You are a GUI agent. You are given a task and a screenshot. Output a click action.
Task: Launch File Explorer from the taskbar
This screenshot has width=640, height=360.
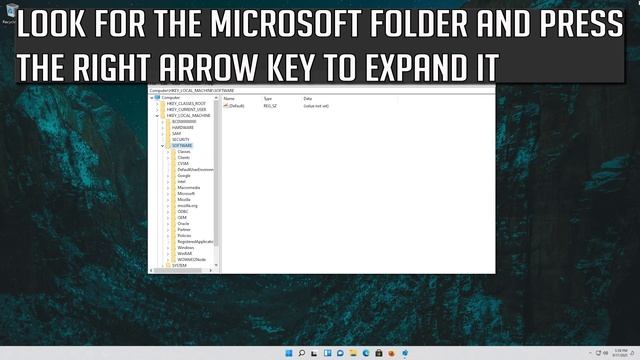click(353, 353)
